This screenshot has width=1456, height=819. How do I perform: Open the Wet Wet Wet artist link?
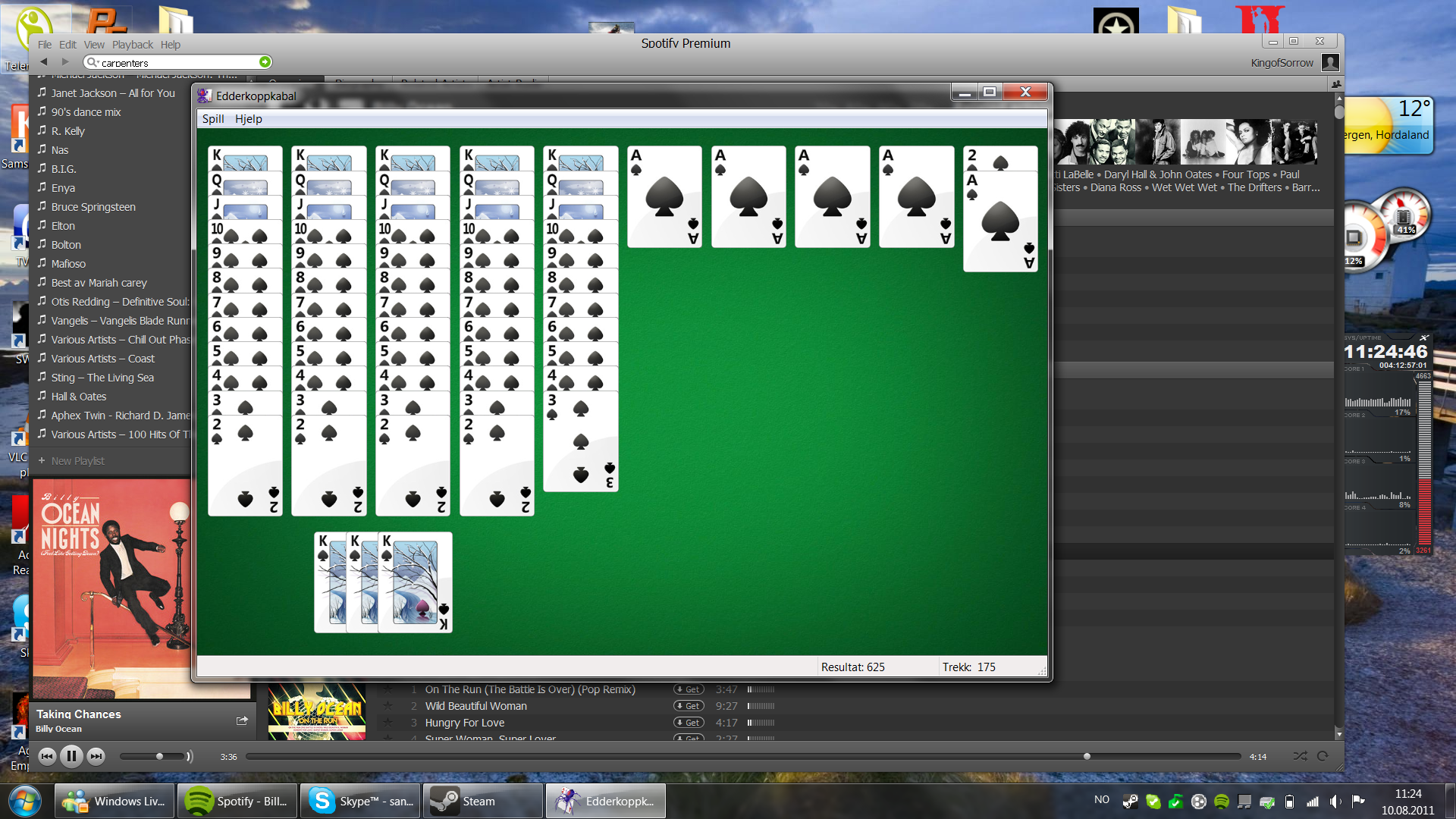pos(1185,187)
